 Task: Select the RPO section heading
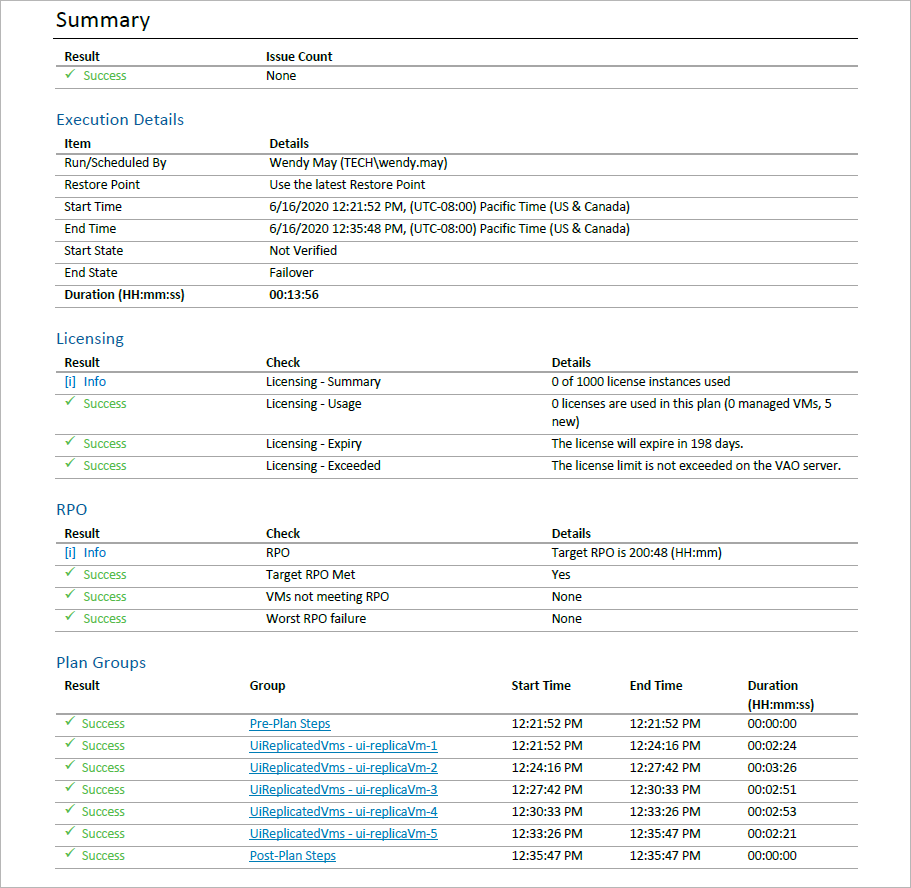coord(72,510)
